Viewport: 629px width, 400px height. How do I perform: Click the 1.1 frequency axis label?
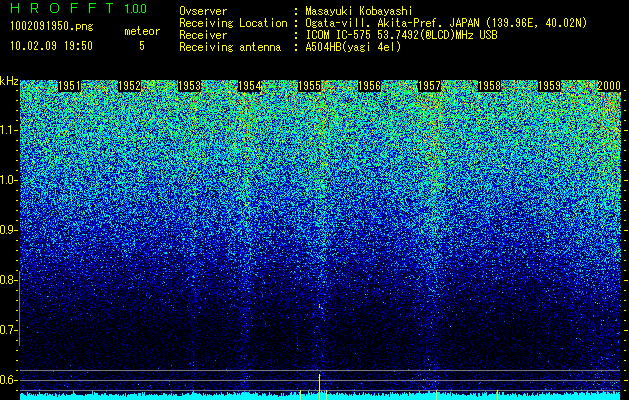[7, 130]
